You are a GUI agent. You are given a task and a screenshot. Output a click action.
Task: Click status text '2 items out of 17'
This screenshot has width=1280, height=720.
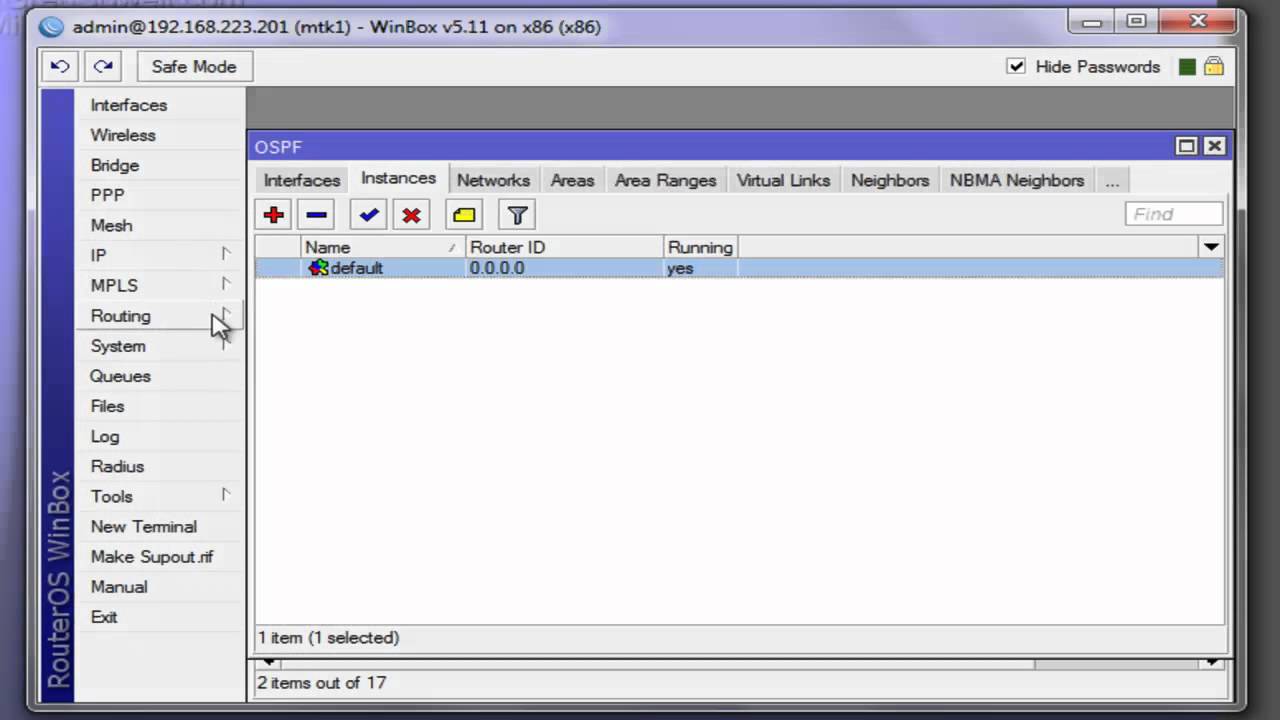click(322, 683)
